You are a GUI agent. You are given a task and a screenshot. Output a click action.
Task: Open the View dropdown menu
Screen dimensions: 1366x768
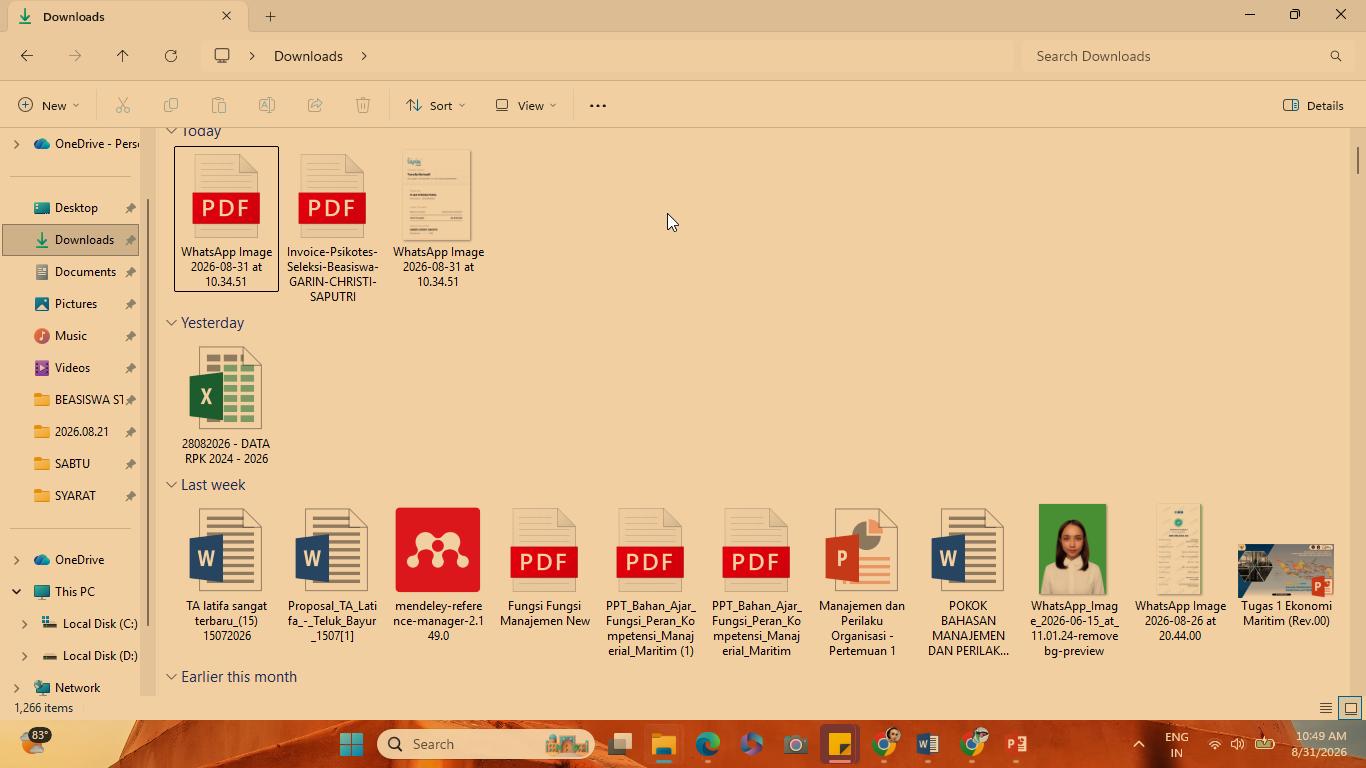[526, 105]
